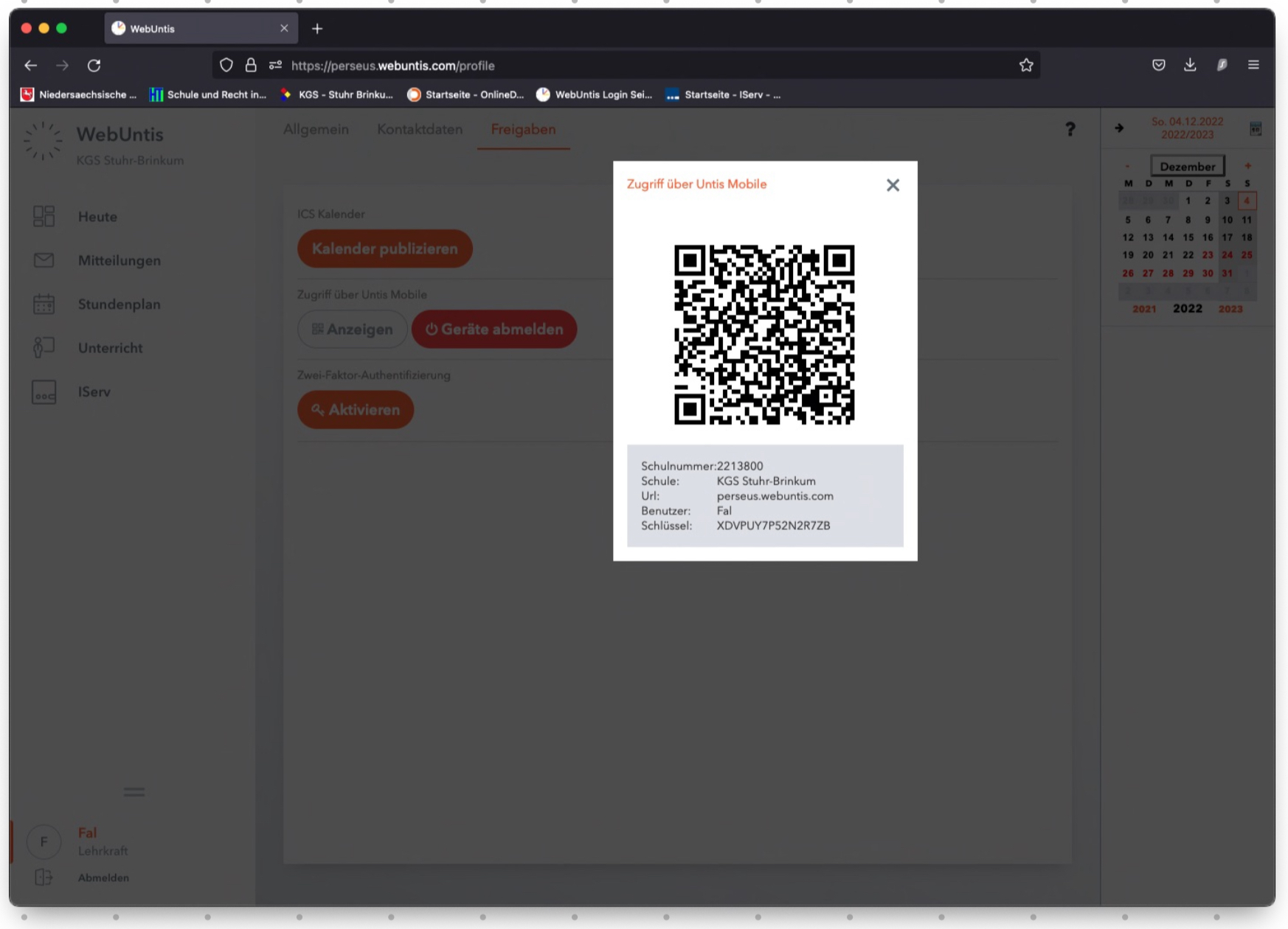1288x929 pixels.
Task: Open the Heute dashboard icon in sidebar
Action: [x=44, y=216]
